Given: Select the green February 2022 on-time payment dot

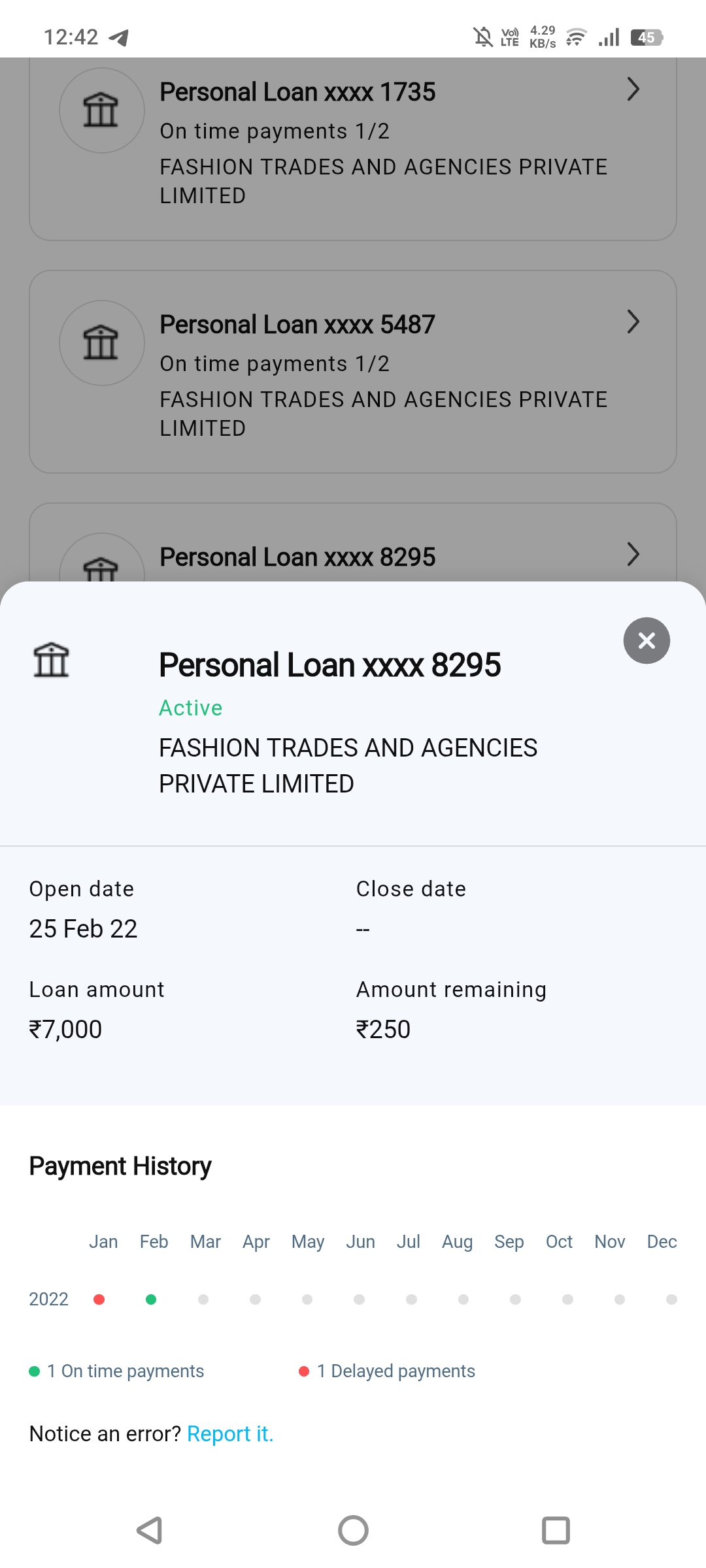Looking at the screenshot, I should click(151, 1299).
